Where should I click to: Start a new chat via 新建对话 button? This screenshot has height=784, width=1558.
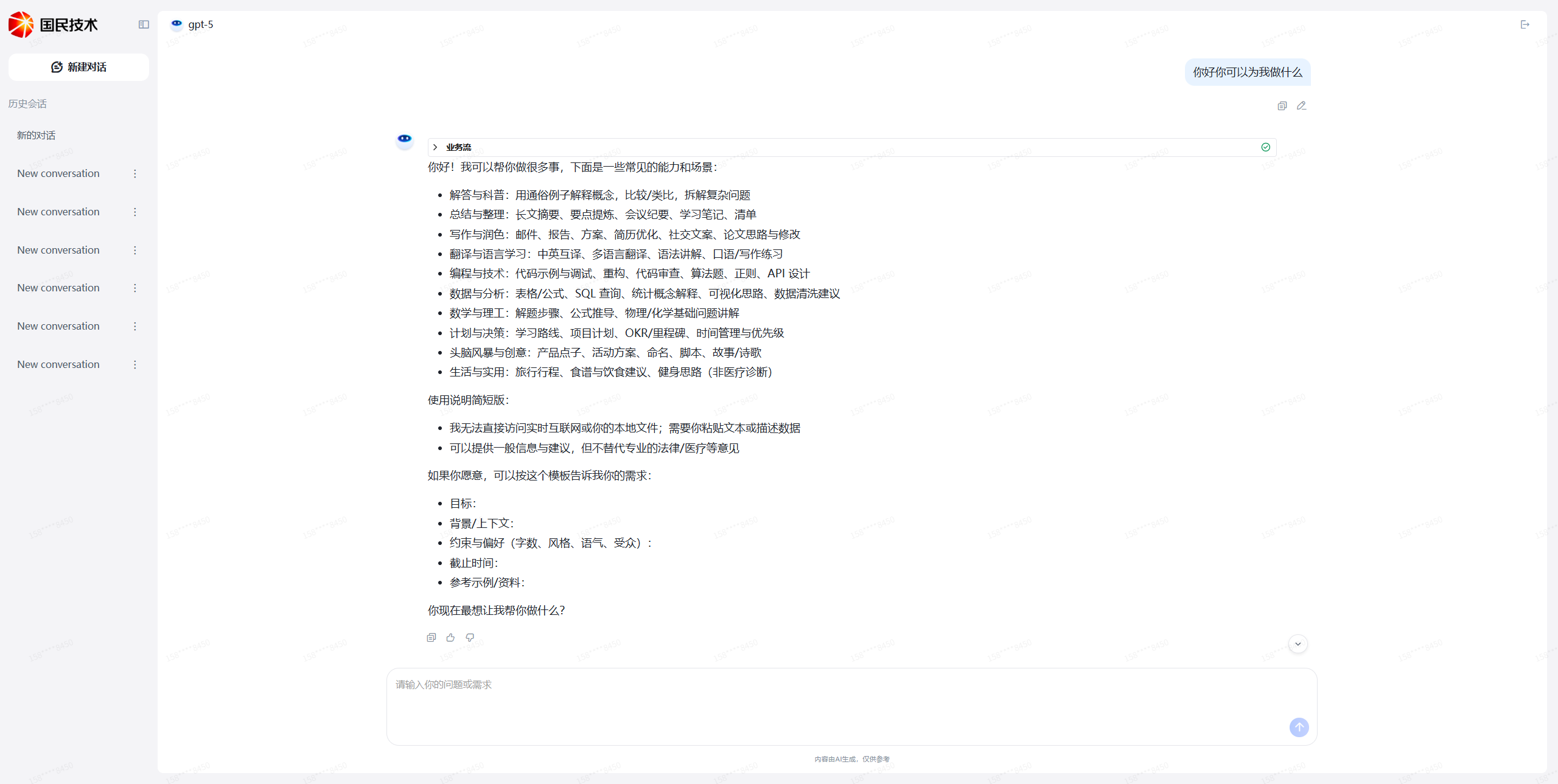[x=78, y=67]
